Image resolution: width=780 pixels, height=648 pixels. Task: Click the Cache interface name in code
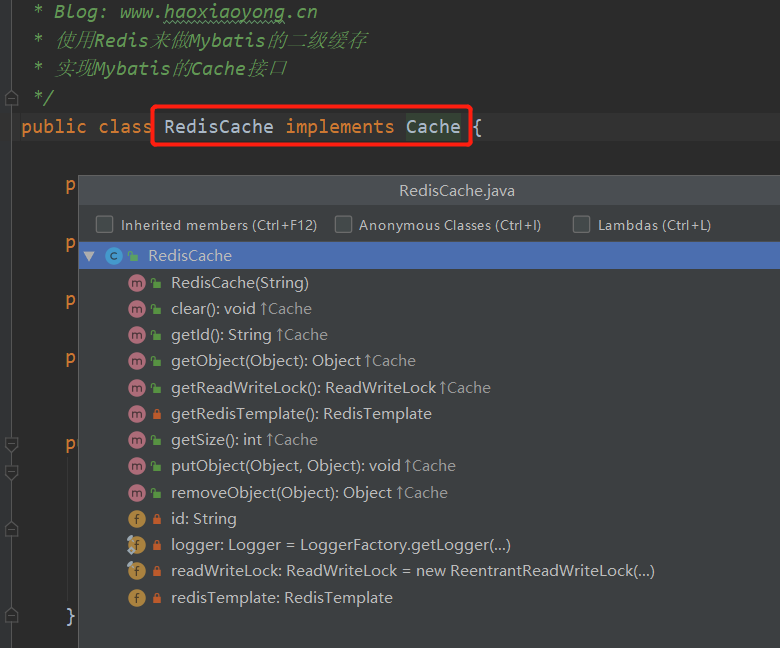click(433, 127)
